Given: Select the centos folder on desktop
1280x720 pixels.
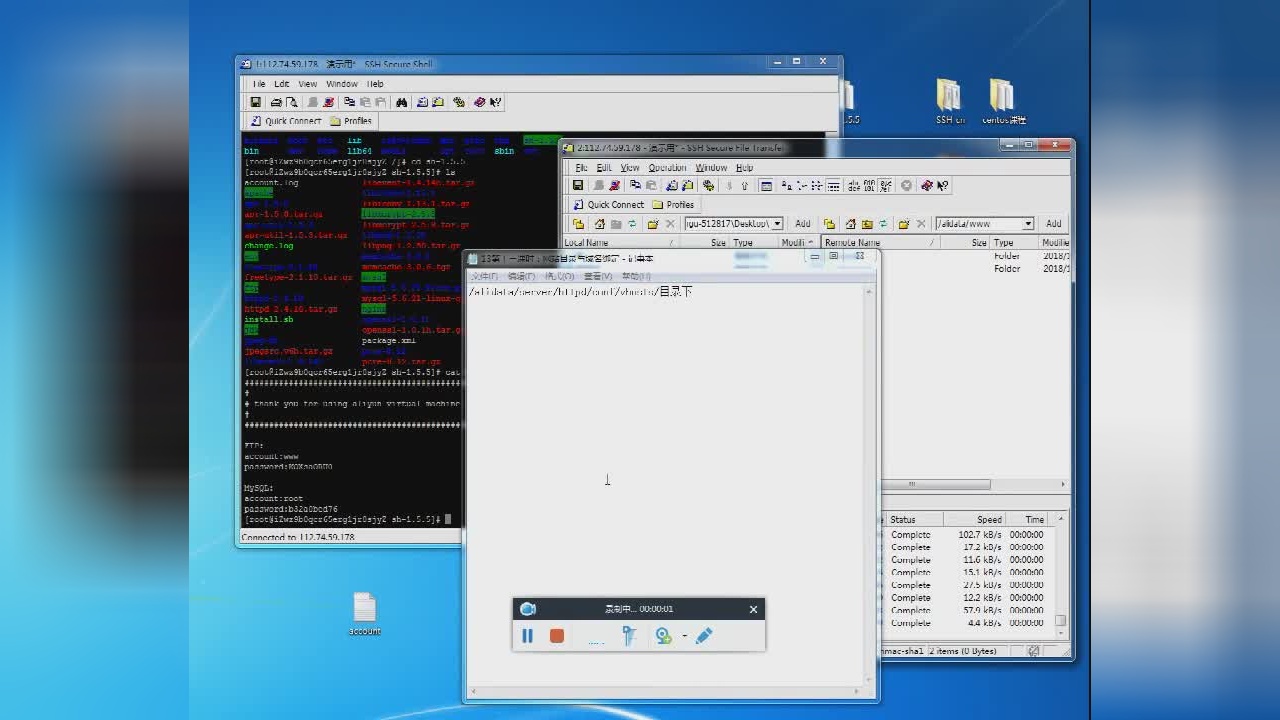Looking at the screenshot, I should 1003,102.
